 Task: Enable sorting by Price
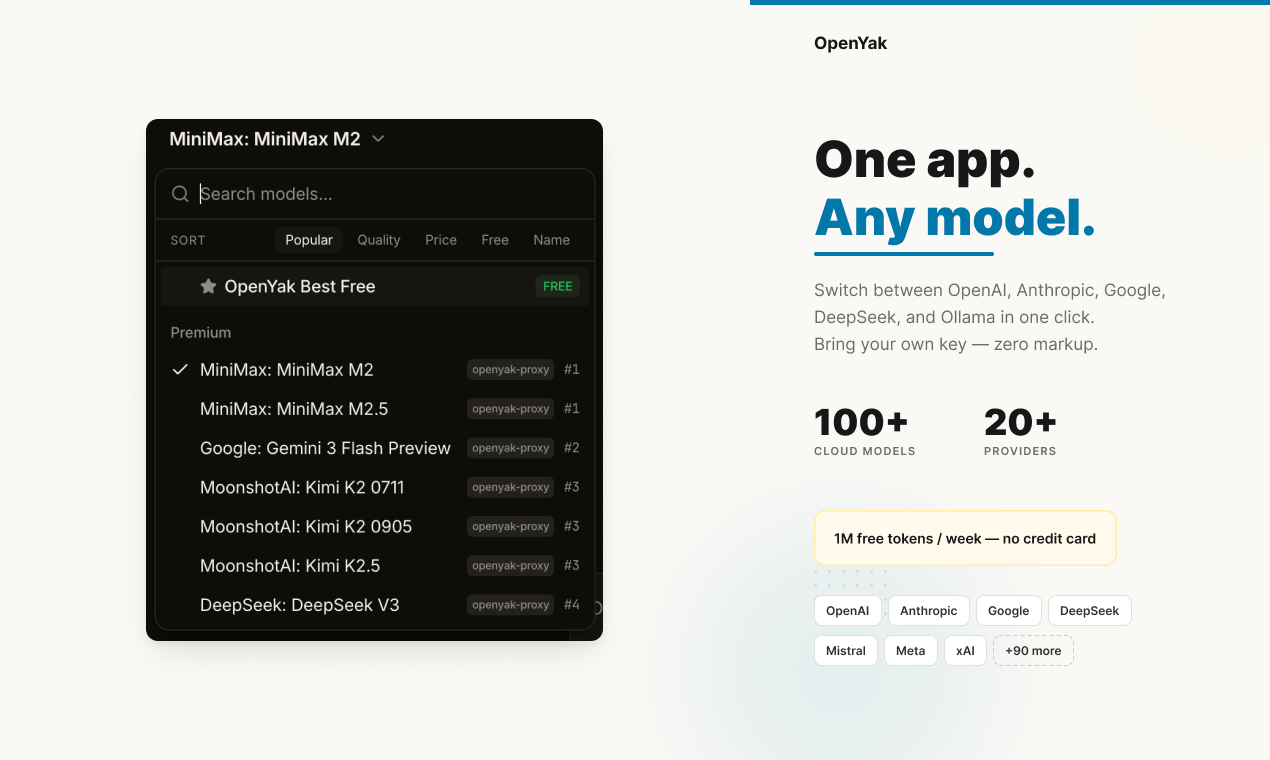441,240
